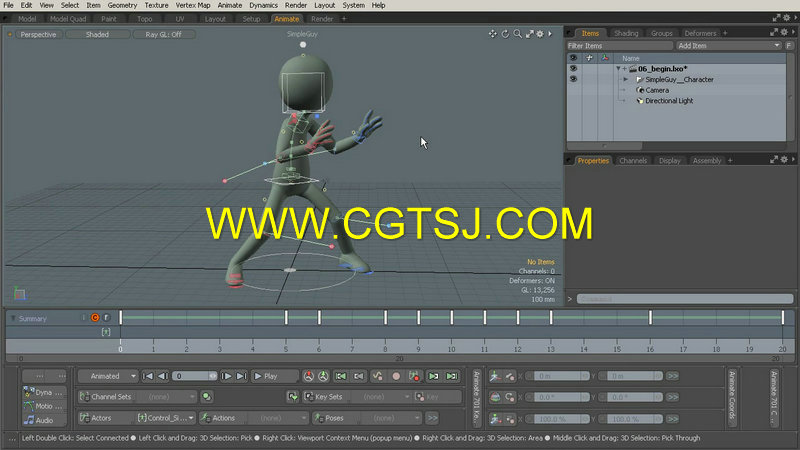
Task: Expand SimpleGuy_Character tree item
Action: pos(626,79)
